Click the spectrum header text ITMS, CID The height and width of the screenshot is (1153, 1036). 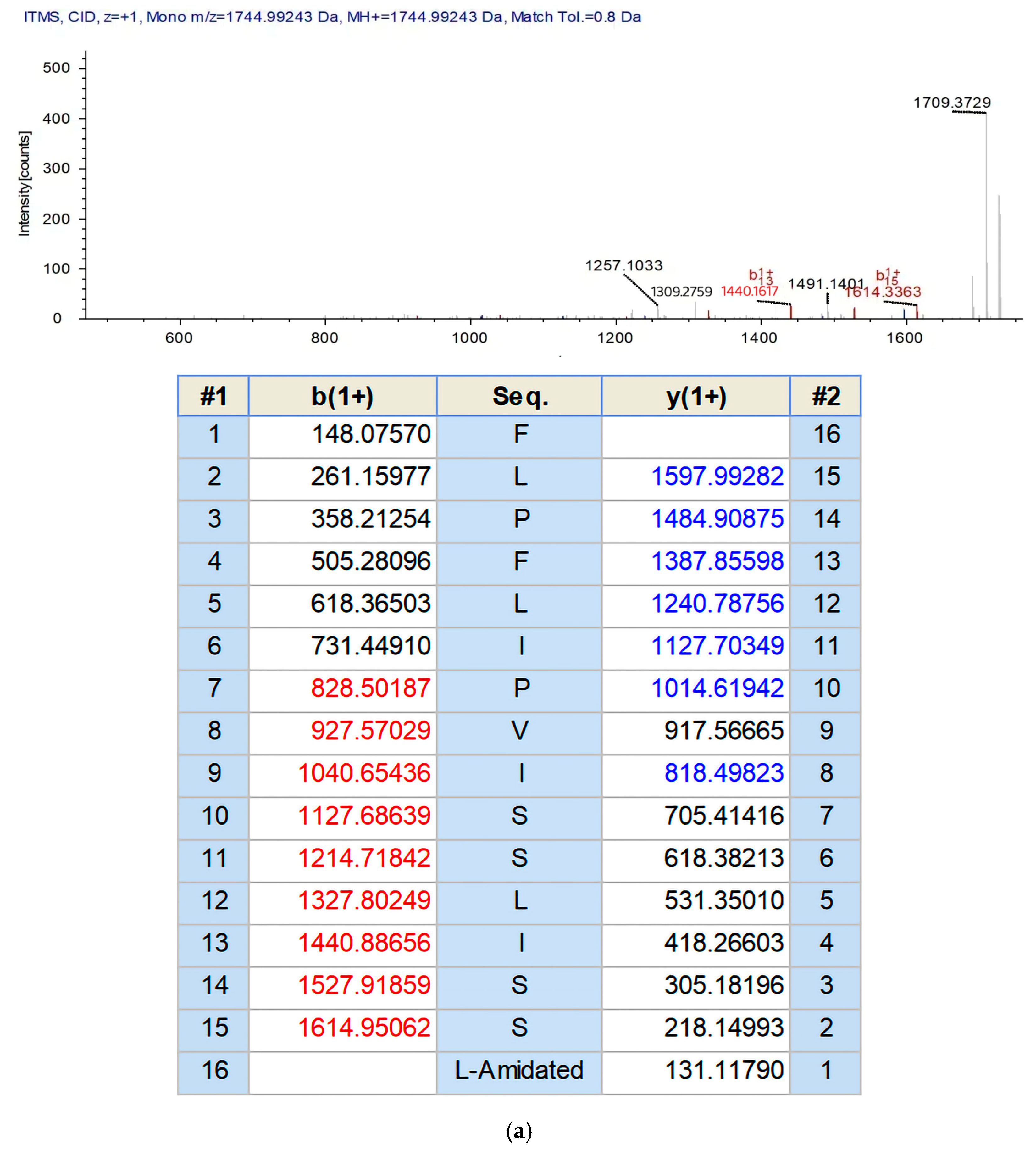tap(60, 17)
